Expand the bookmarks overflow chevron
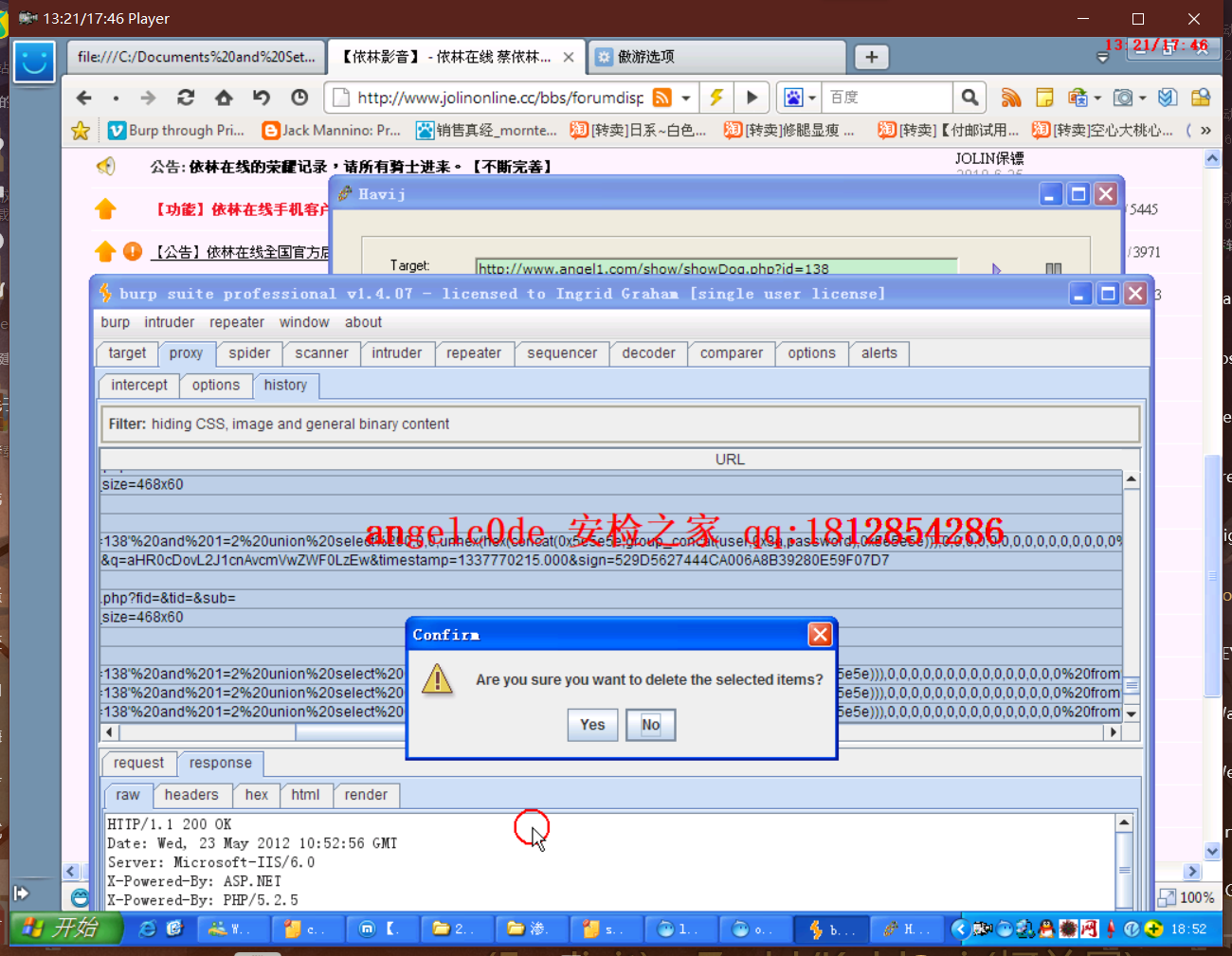Screen dimensions: 1232x956 [1205, 131]
